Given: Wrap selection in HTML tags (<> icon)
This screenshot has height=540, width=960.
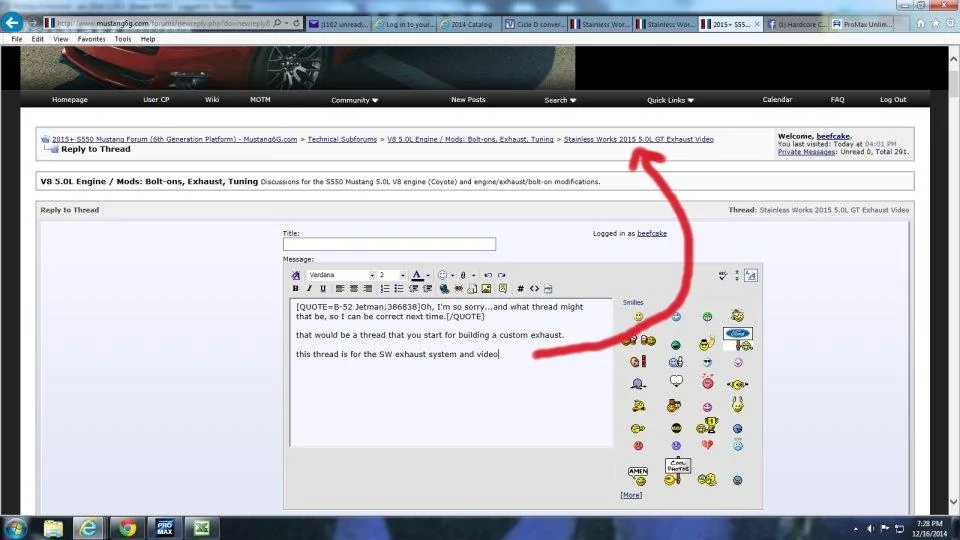Looking at the screenshot, I should pos(534,288).
